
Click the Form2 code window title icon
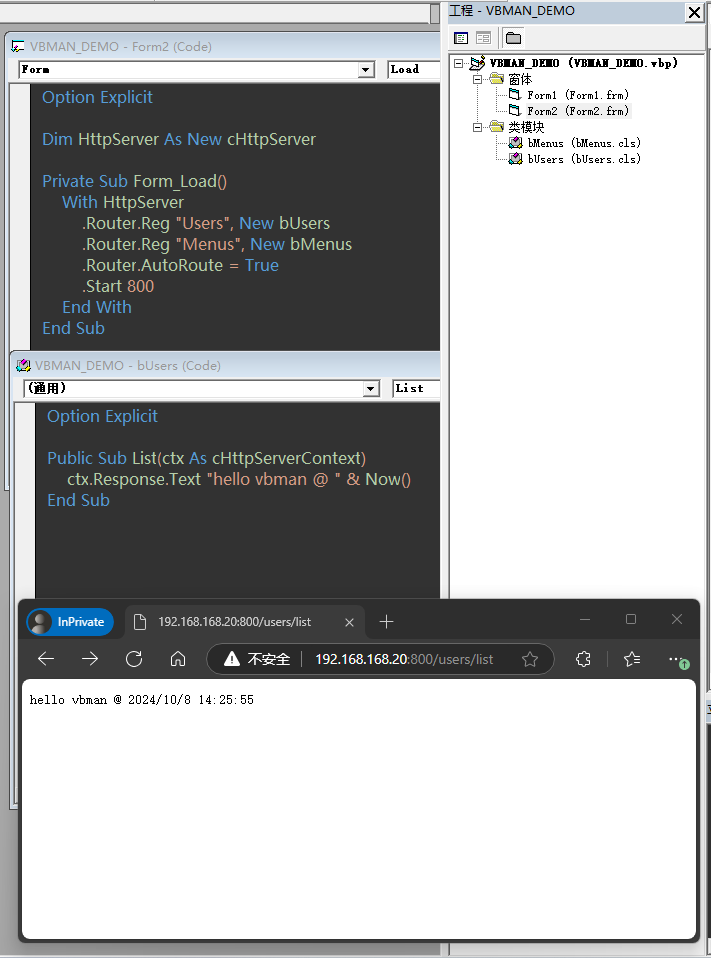[18, 46]
